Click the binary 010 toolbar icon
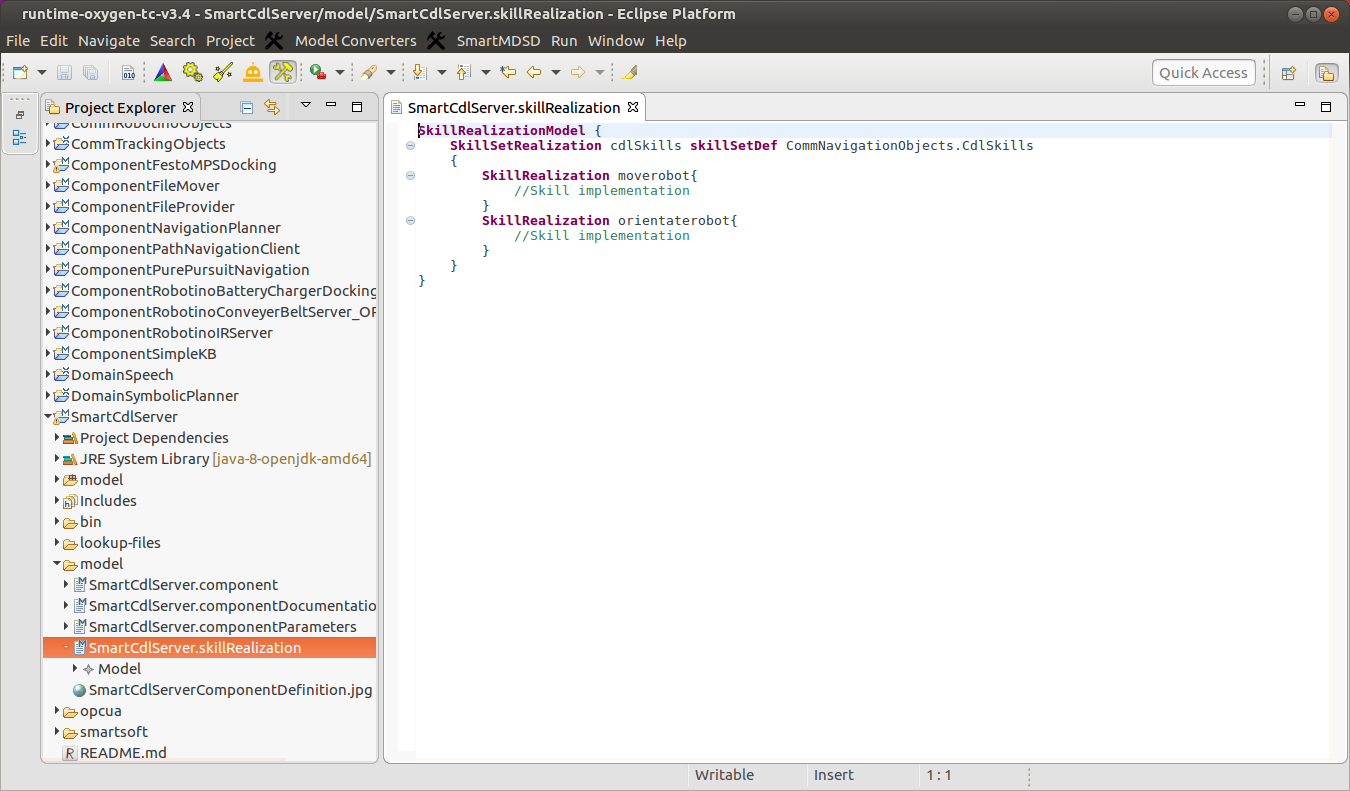This screenshot has height=791, width=1350. point(128,72)
